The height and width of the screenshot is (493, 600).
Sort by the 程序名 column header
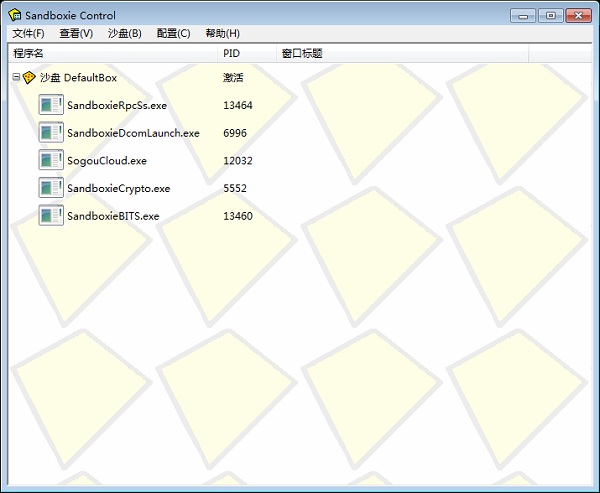(x=113, y=54)
